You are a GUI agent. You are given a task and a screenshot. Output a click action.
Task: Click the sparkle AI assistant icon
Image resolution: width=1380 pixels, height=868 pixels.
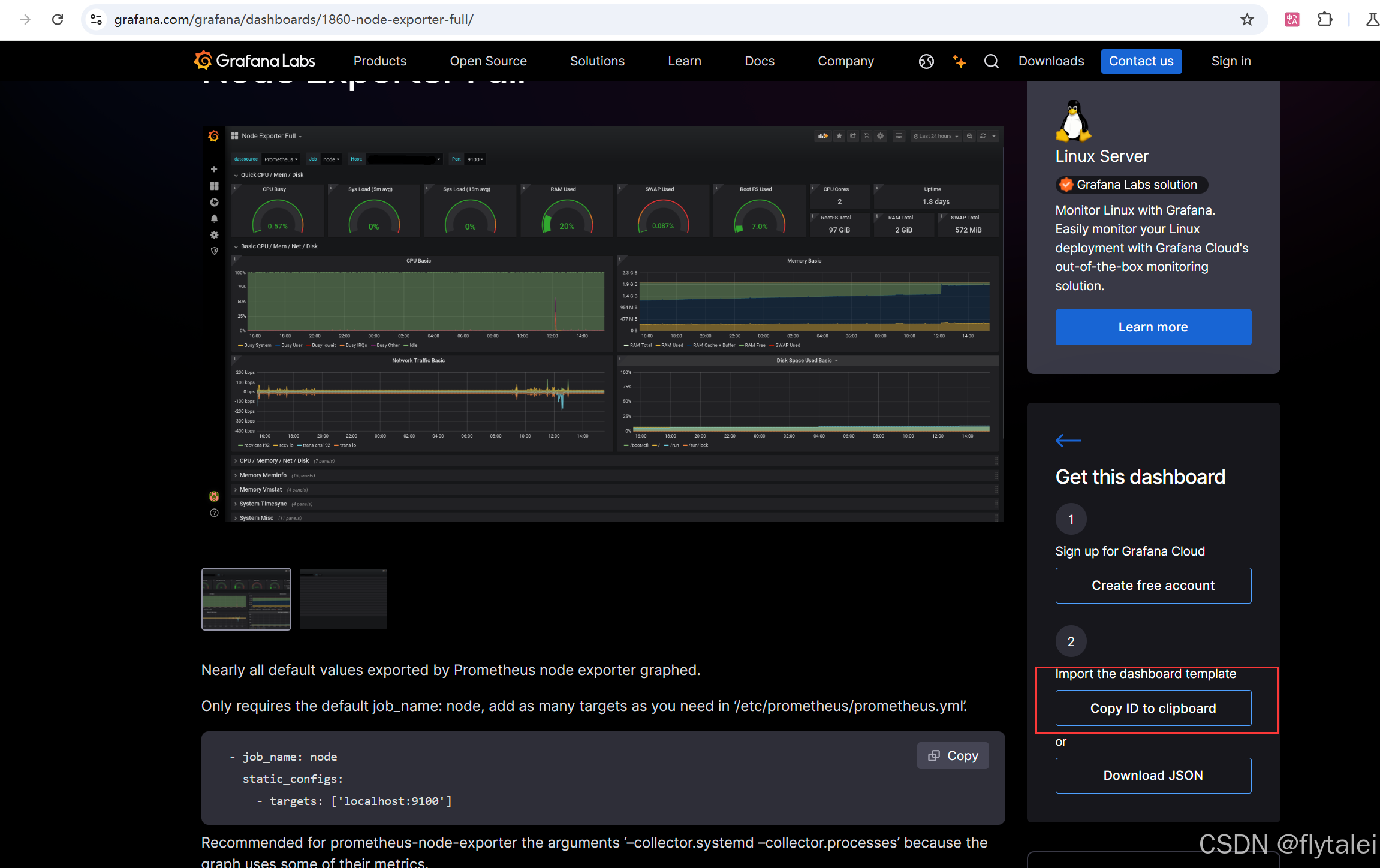point(959,61)
